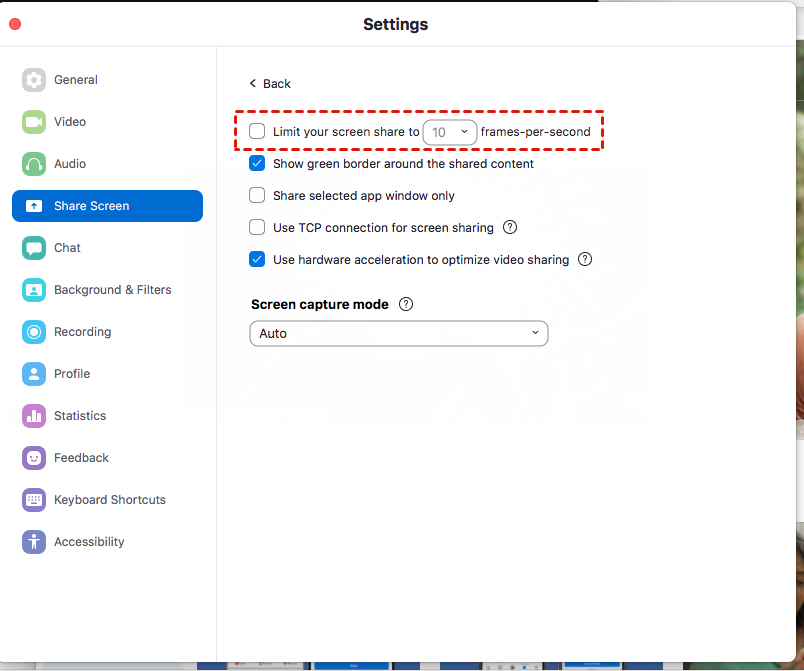
Task: Open Feedback settings section
Action: pos(107,458)
